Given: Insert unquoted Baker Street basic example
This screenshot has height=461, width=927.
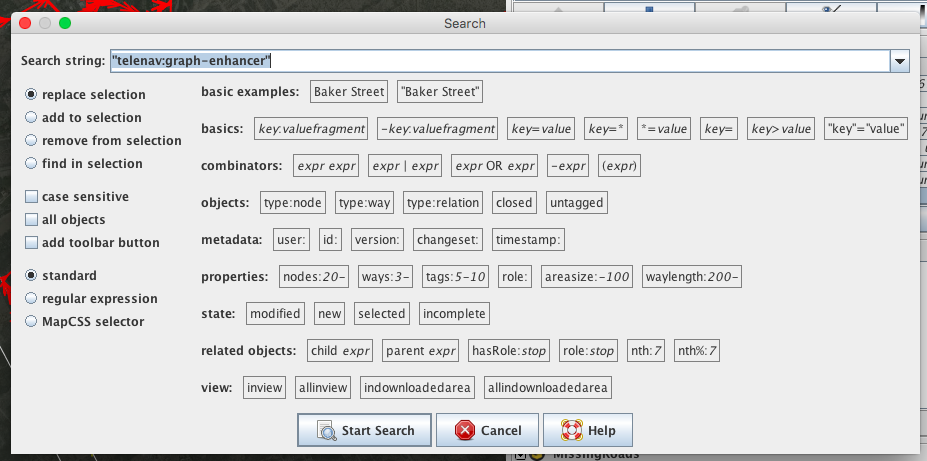Looking at the screenshot, I should (x=349, y=92).
